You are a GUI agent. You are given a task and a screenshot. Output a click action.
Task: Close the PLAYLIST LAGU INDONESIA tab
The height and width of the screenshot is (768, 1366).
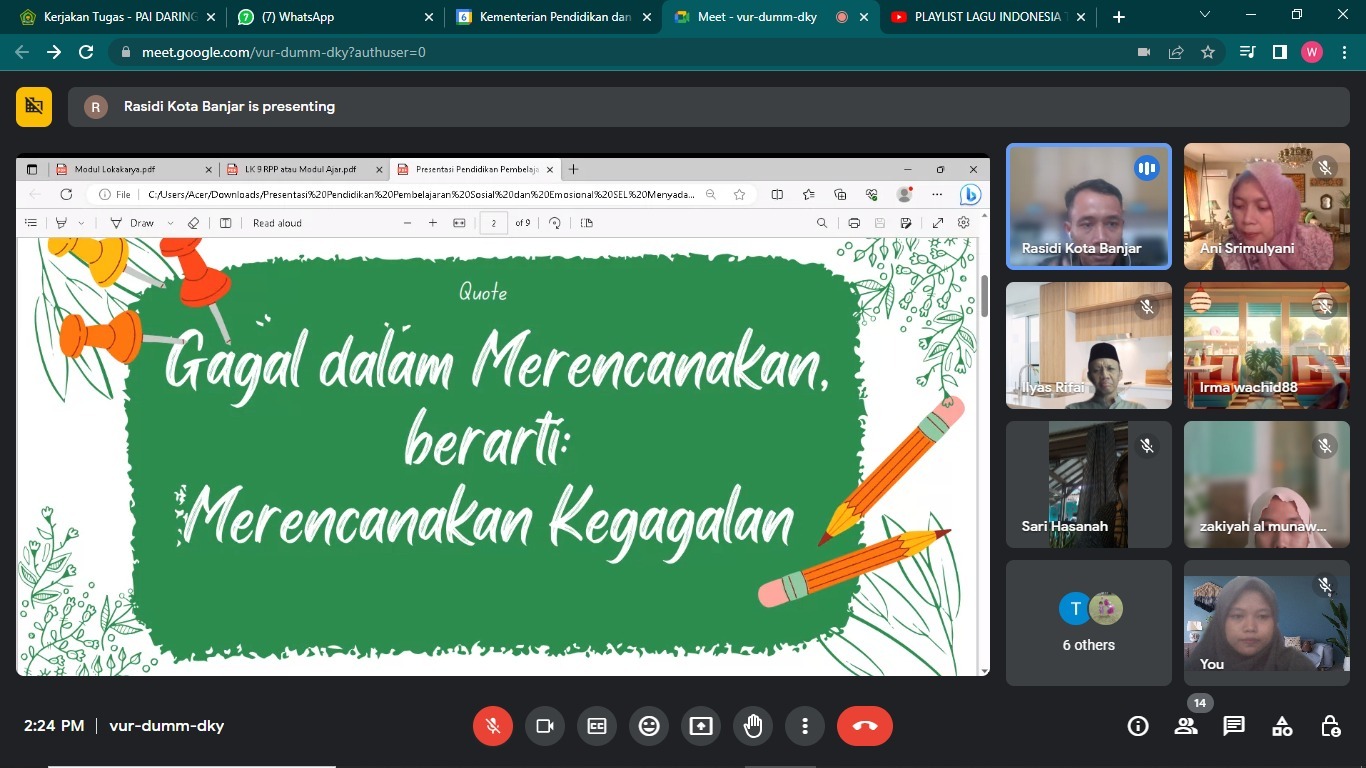[x=1083, y=17]
